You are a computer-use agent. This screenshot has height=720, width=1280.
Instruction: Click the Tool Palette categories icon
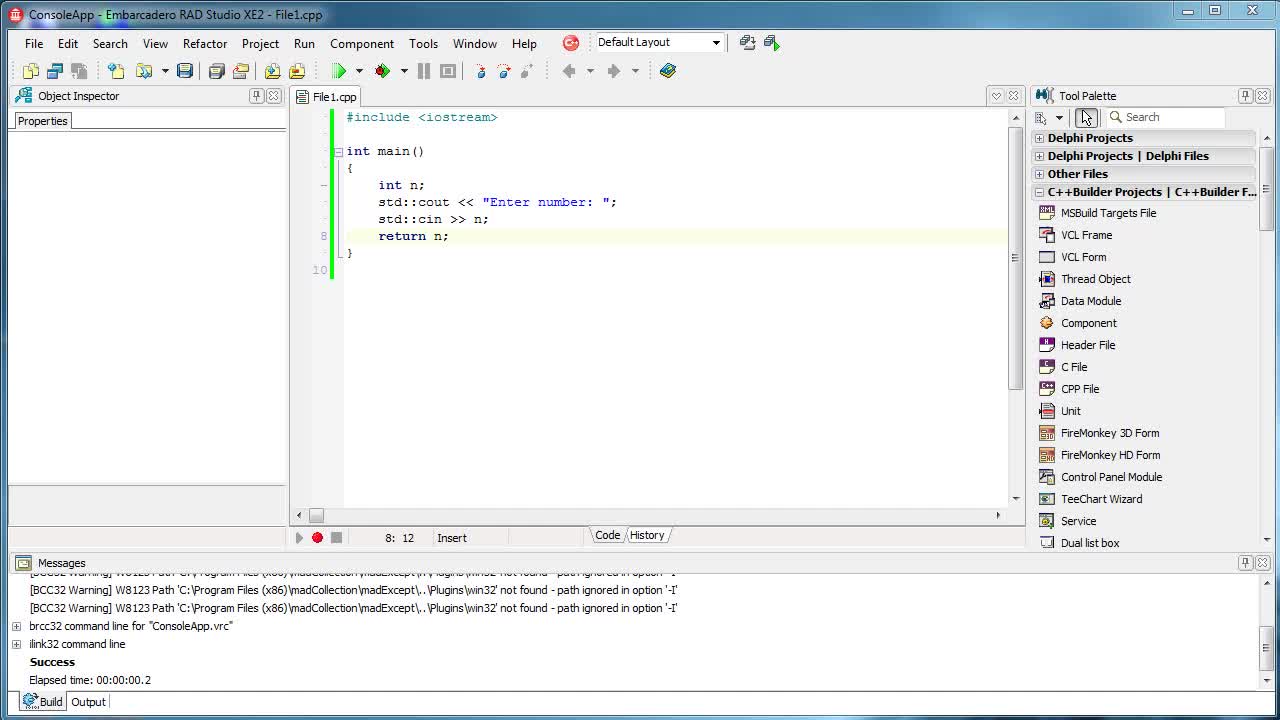tap(1042, 118)
